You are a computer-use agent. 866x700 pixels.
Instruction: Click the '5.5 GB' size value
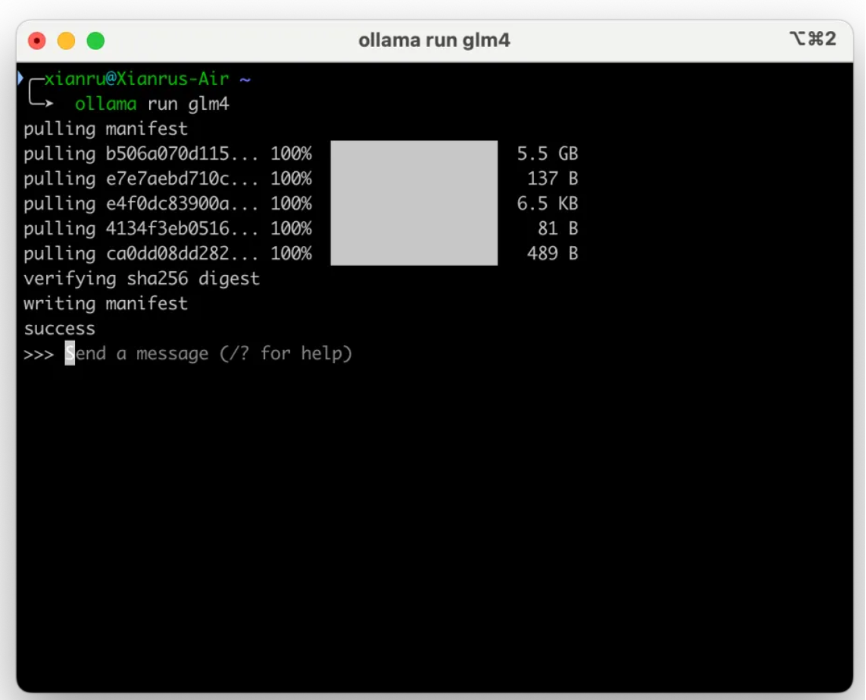(x=547, y=154)
